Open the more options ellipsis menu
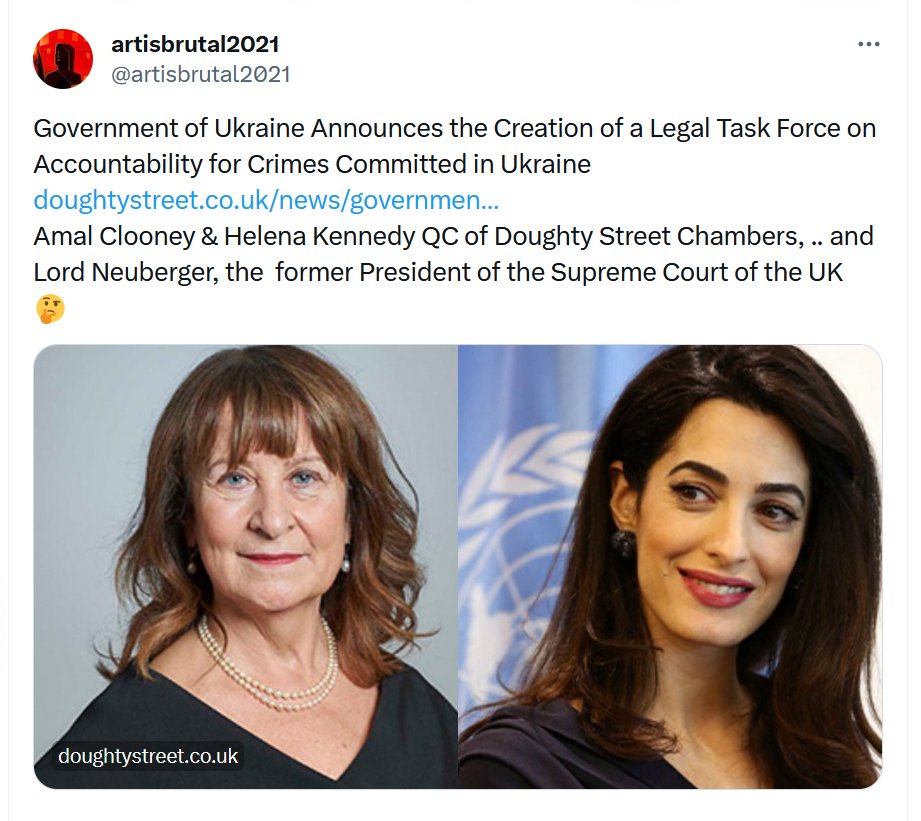The image size is (921, 821). click(x=868, y=44)
